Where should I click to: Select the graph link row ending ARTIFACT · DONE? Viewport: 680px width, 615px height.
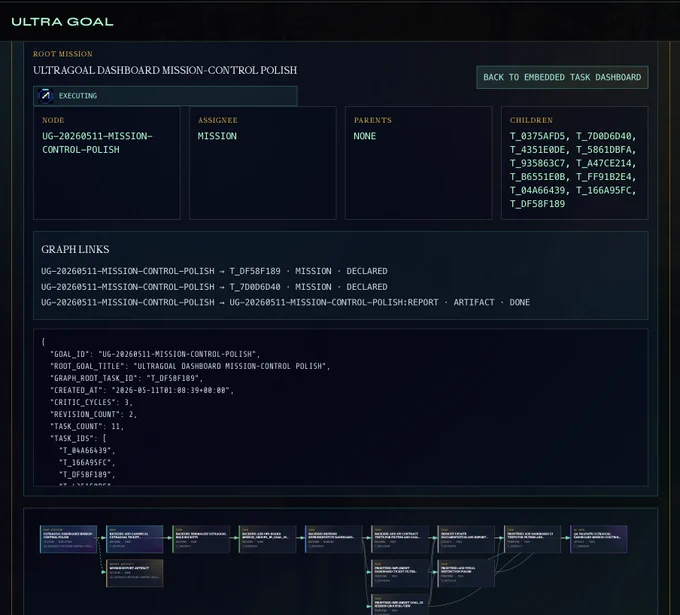click(285, 302)
